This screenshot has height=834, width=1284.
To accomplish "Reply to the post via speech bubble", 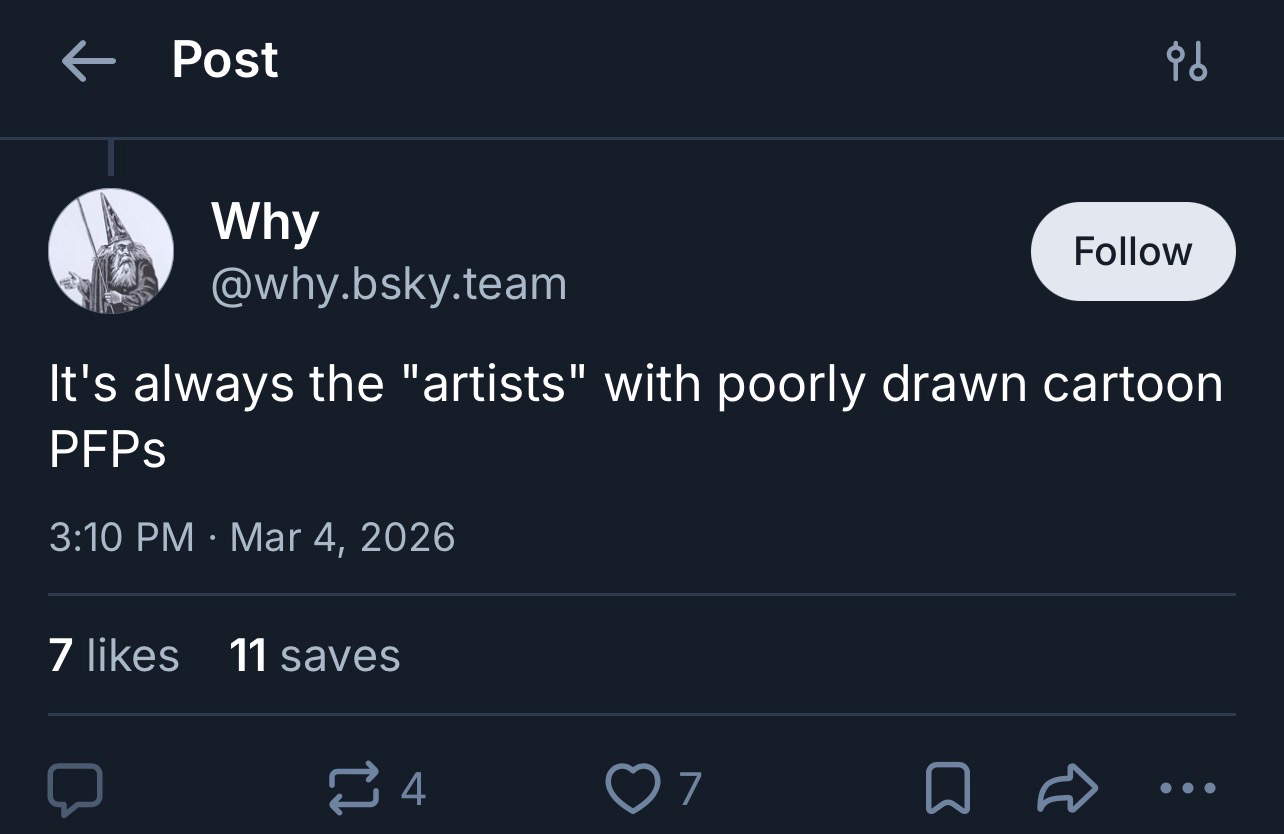I will click(75, 788).
